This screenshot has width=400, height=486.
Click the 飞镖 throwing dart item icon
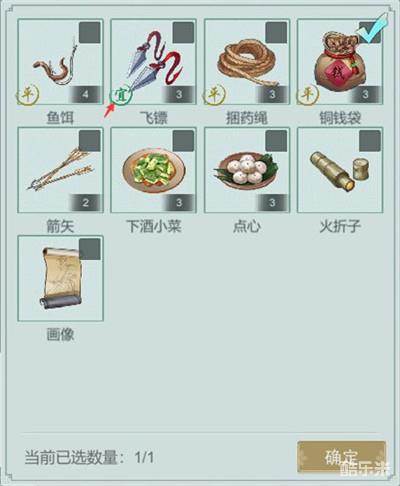(153, 62)
